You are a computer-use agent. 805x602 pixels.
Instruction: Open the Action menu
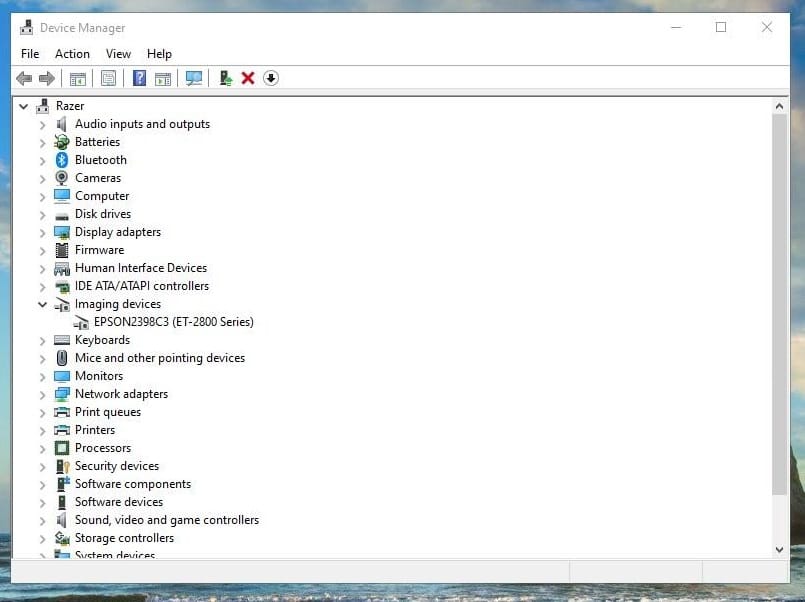72,54
